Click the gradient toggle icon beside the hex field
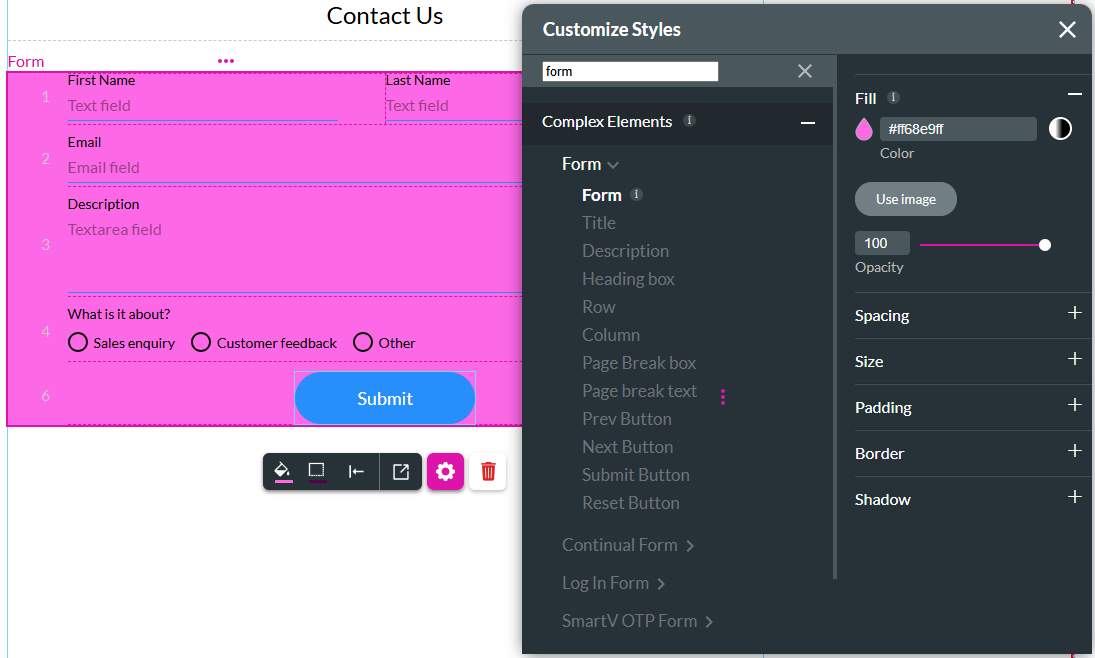 click(1061, 128)
